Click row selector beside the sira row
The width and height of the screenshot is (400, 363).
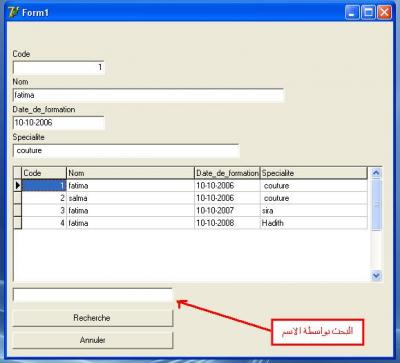[x=18, y=210]
